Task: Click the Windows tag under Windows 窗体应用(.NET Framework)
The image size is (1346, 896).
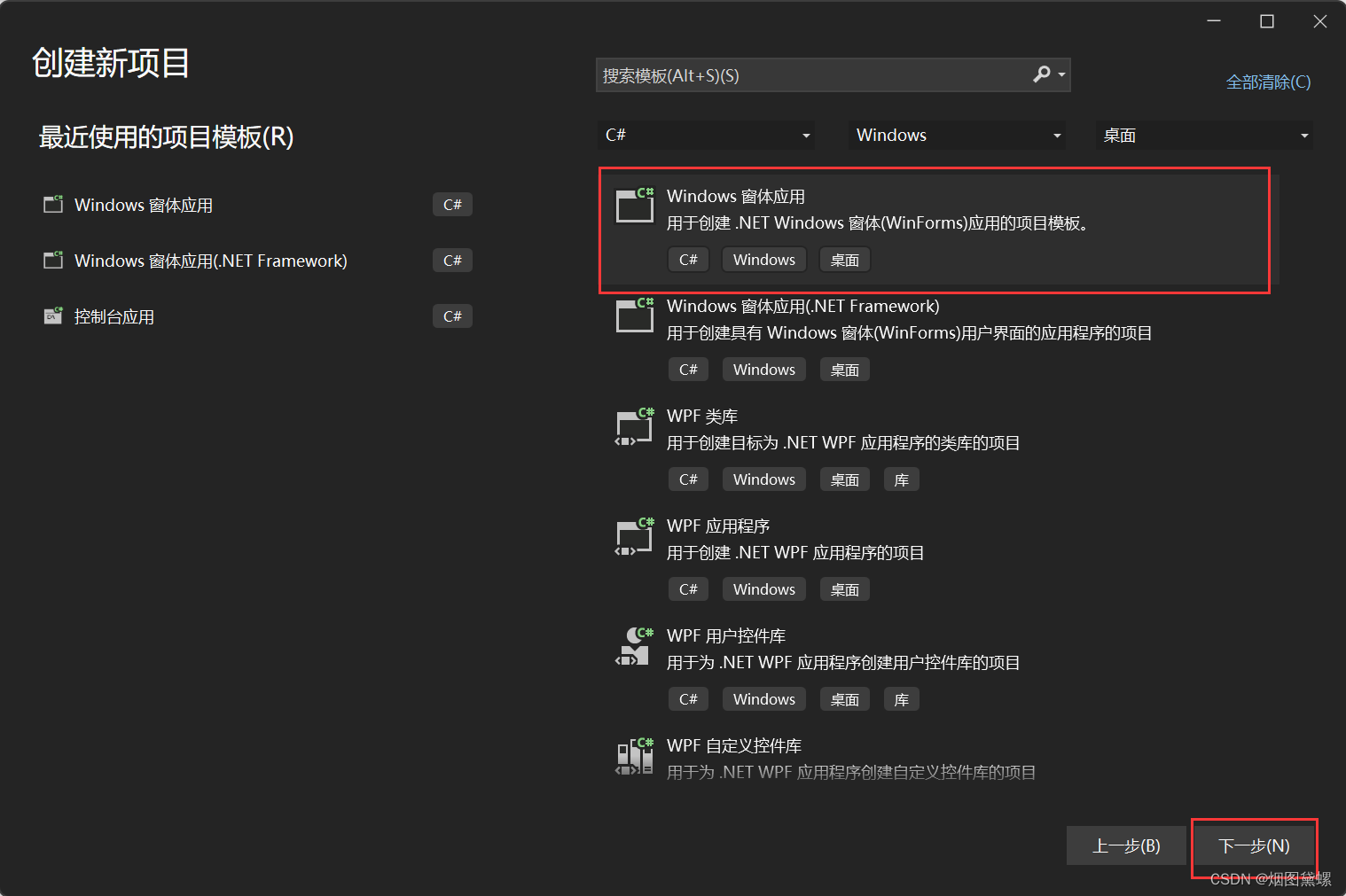Action: (764, 370)
